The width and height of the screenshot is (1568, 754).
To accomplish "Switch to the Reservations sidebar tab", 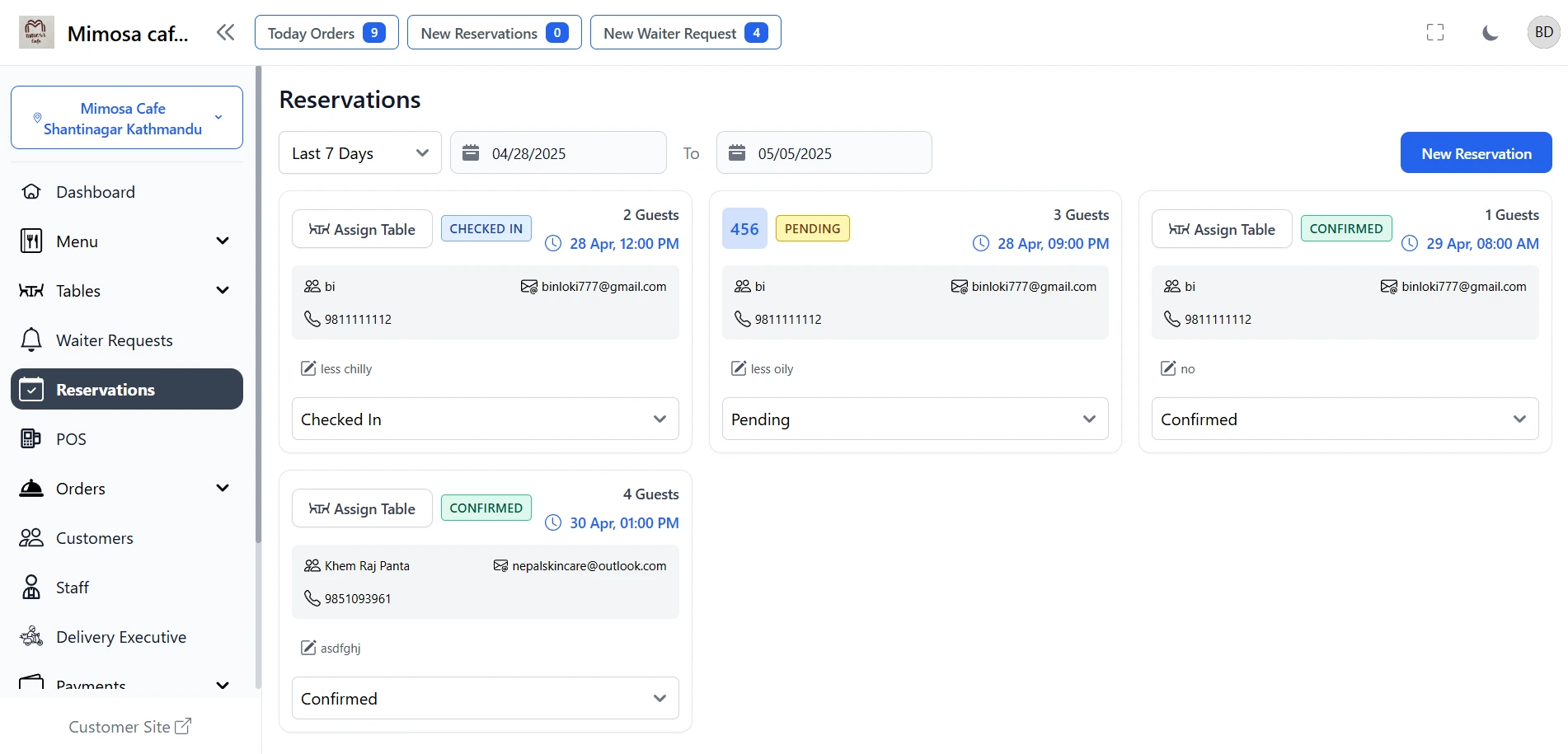I will [105, 389].
